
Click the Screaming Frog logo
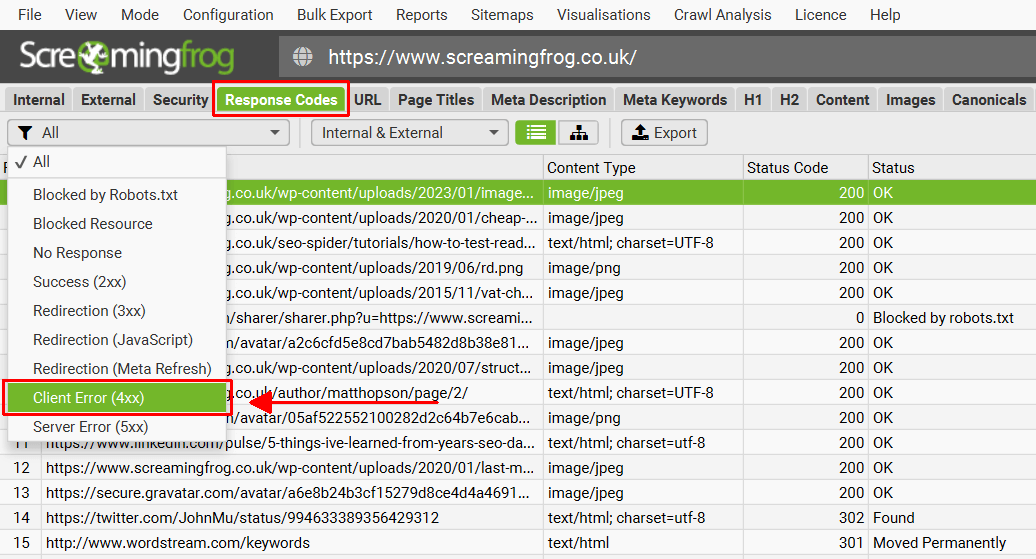click(126, 57)
